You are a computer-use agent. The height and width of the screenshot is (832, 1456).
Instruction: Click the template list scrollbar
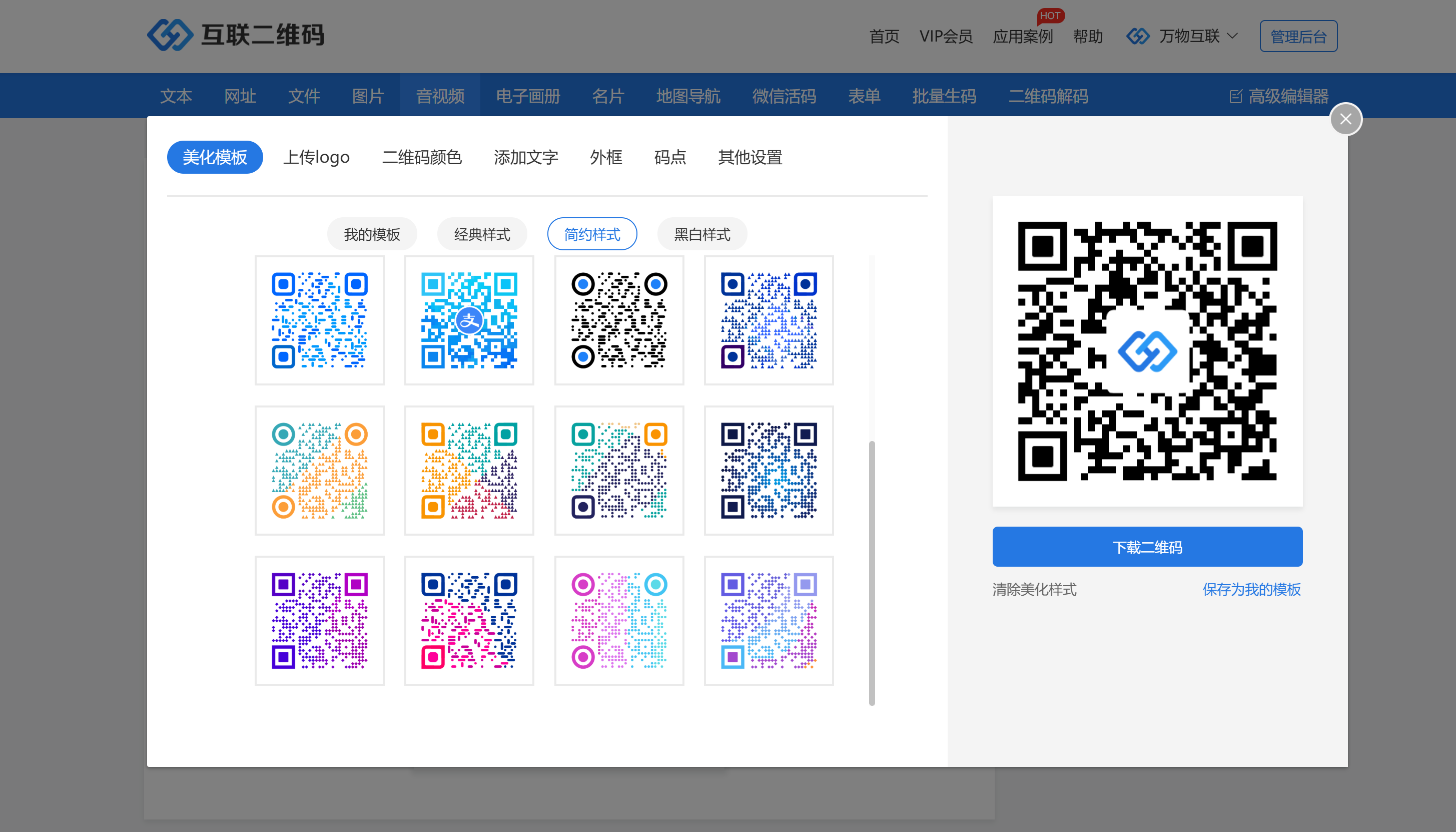click(x=872, y=573)
